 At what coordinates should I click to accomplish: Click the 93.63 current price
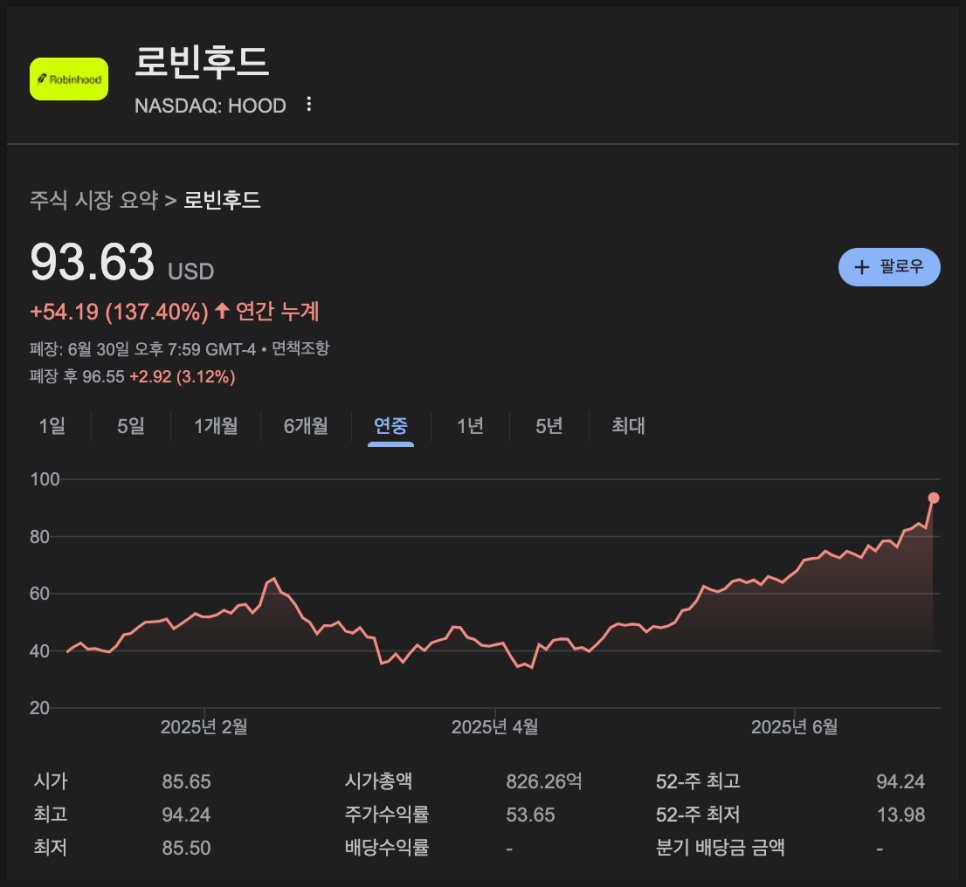click(x=92, y=262)
